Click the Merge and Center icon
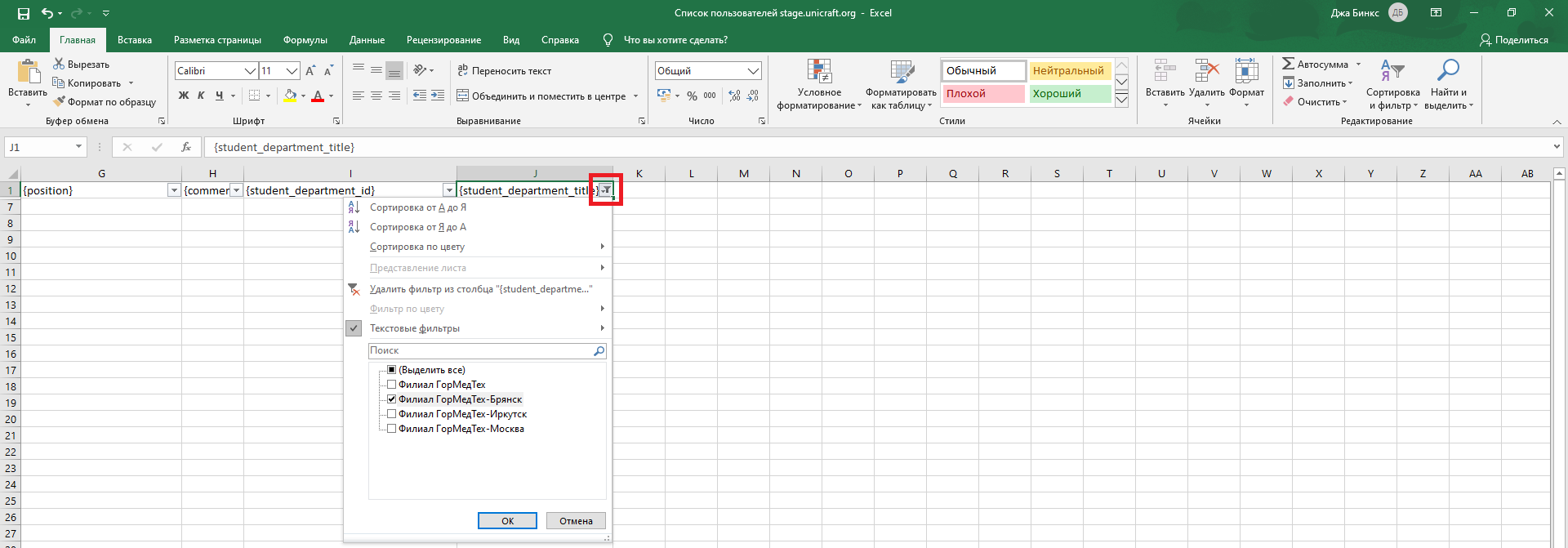This screenshot has height=548, width=1568. pos(462,96)
